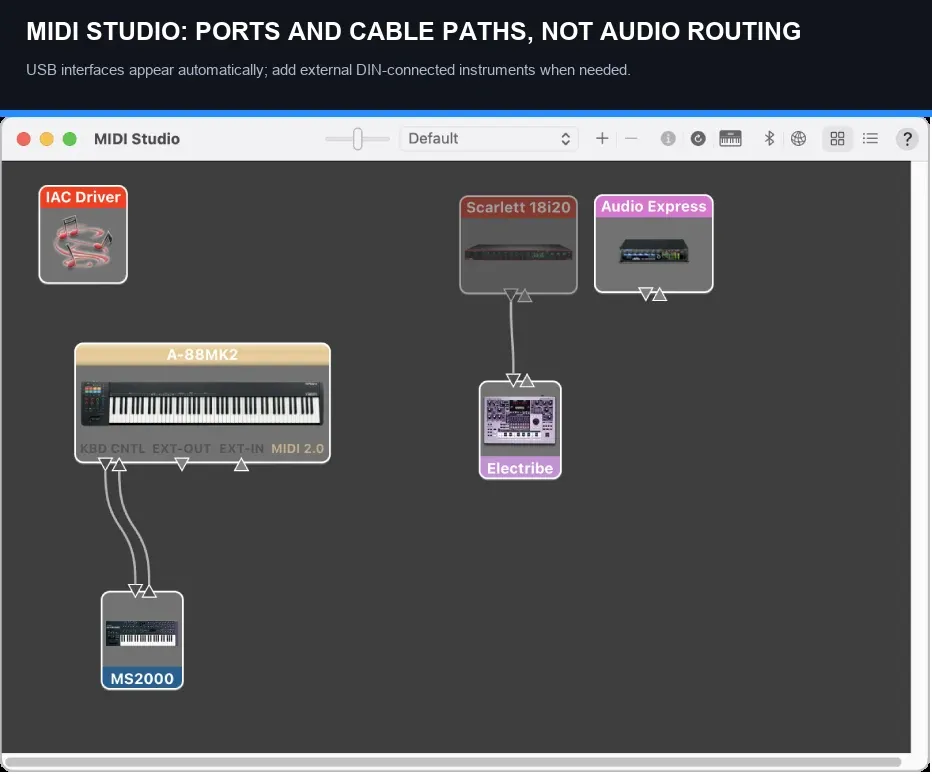The height and width of the screenshot is (774, 932).
Task: Click the Test Setup keyboard icon
Action: [x=731, y=139]
